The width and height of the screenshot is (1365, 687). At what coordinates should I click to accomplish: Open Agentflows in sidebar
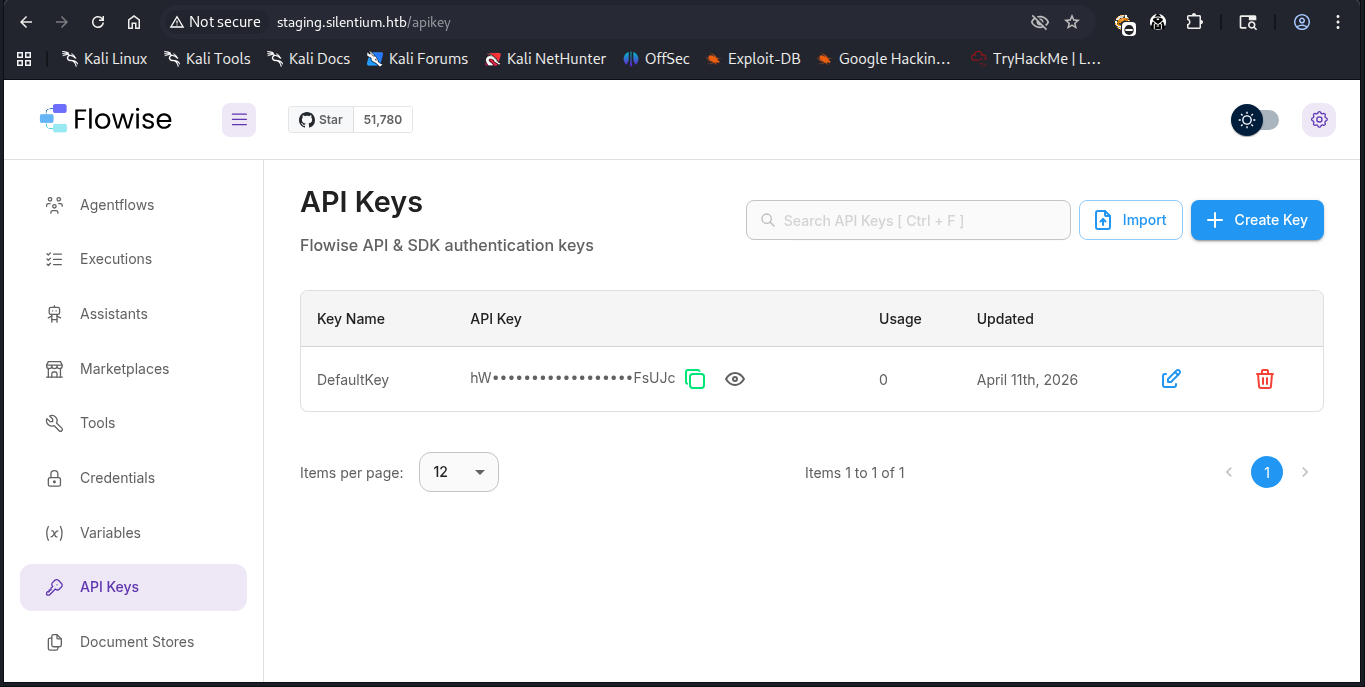tap(133, 205)
